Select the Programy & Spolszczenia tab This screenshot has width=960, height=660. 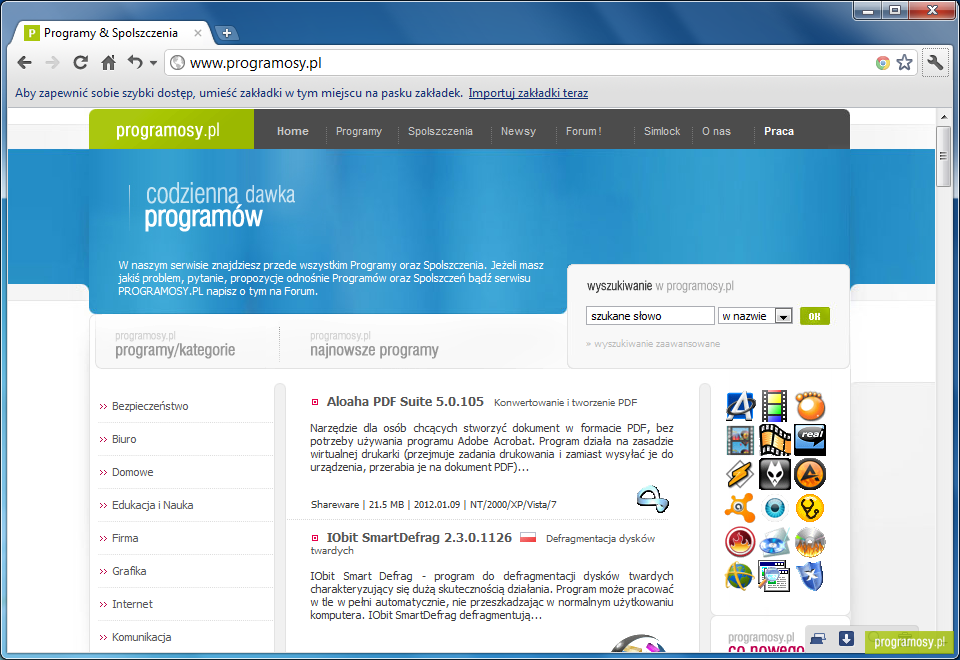[111, 33]
